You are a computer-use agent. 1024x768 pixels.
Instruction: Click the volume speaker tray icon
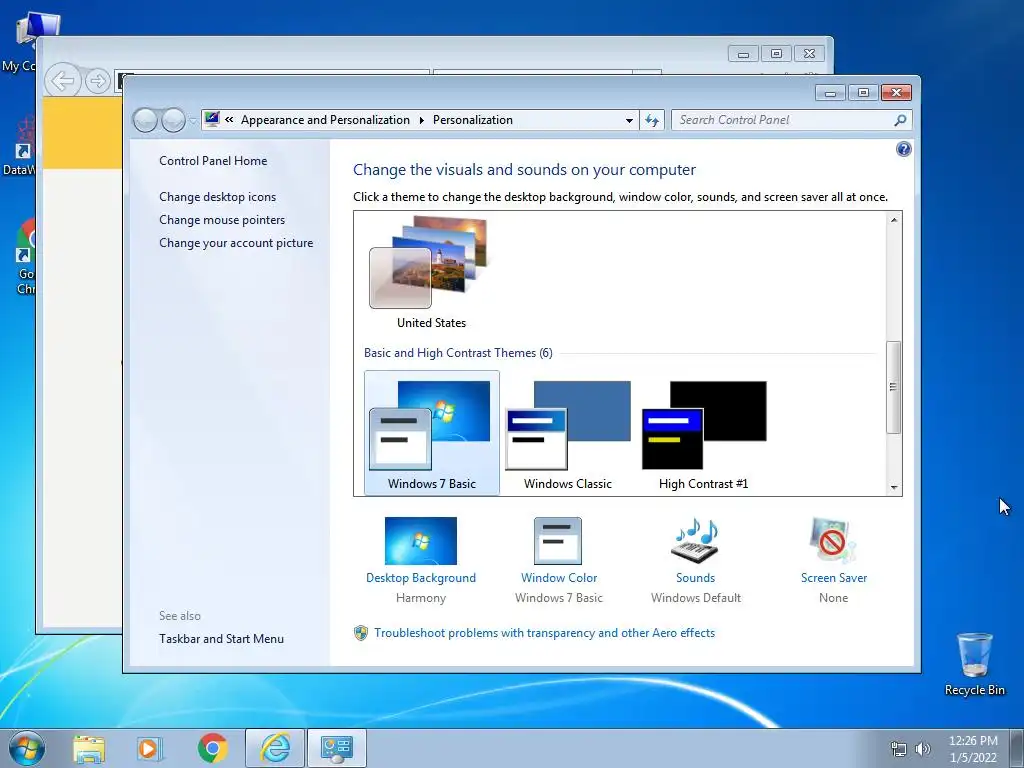click(x=922, y=749)
